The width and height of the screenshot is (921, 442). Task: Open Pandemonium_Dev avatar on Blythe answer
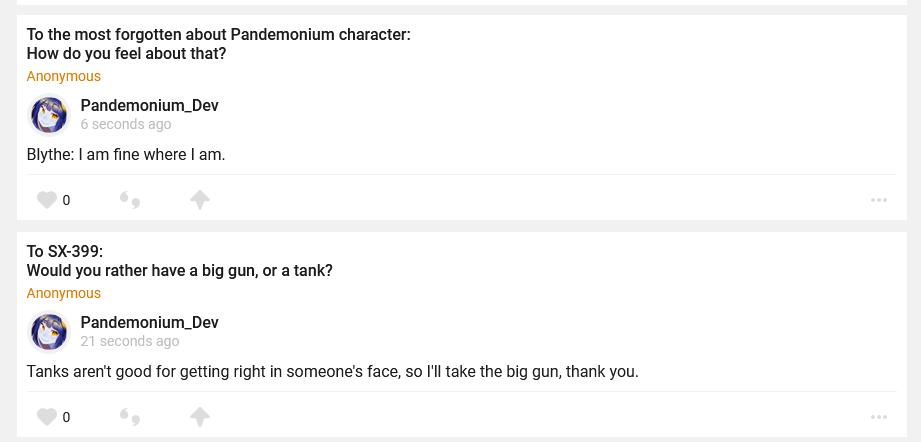point(48,115)
